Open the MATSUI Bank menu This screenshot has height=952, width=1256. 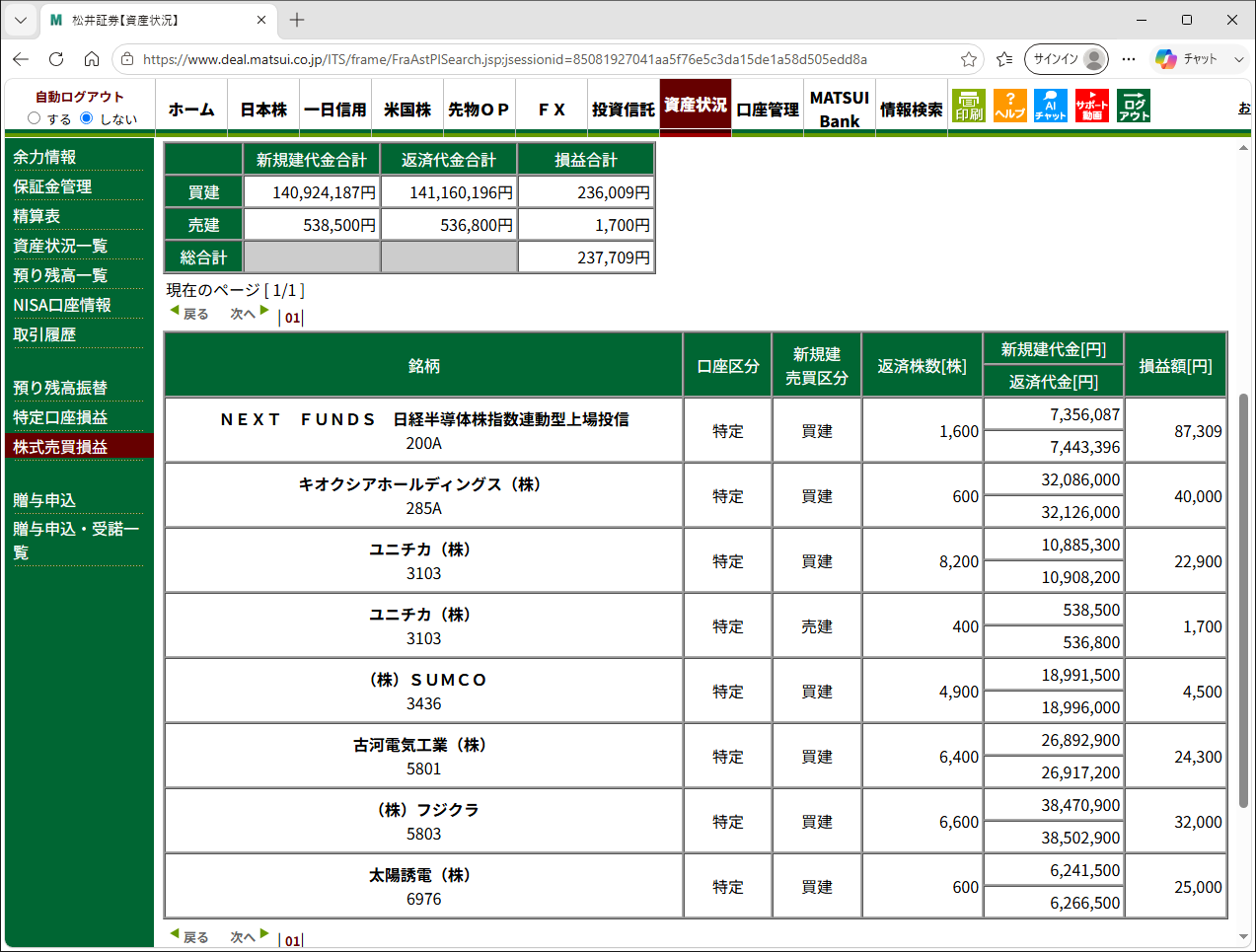pos(840,110)
